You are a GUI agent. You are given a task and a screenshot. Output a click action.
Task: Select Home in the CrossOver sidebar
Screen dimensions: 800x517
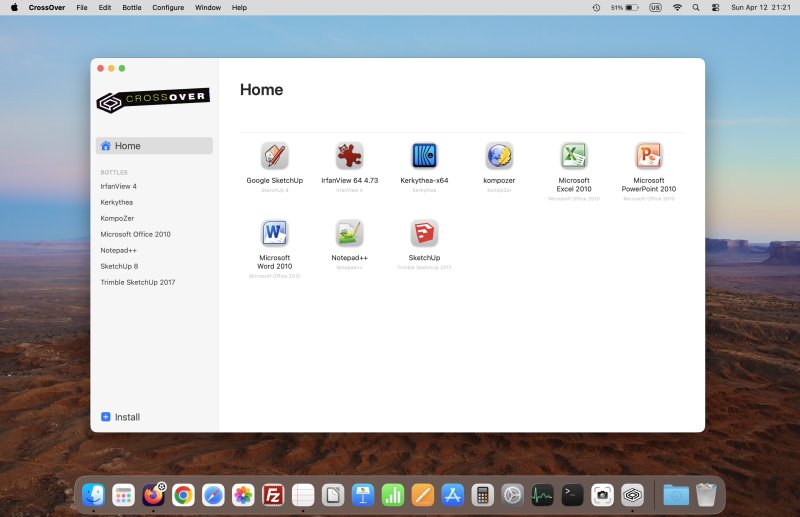pos(154,146)
